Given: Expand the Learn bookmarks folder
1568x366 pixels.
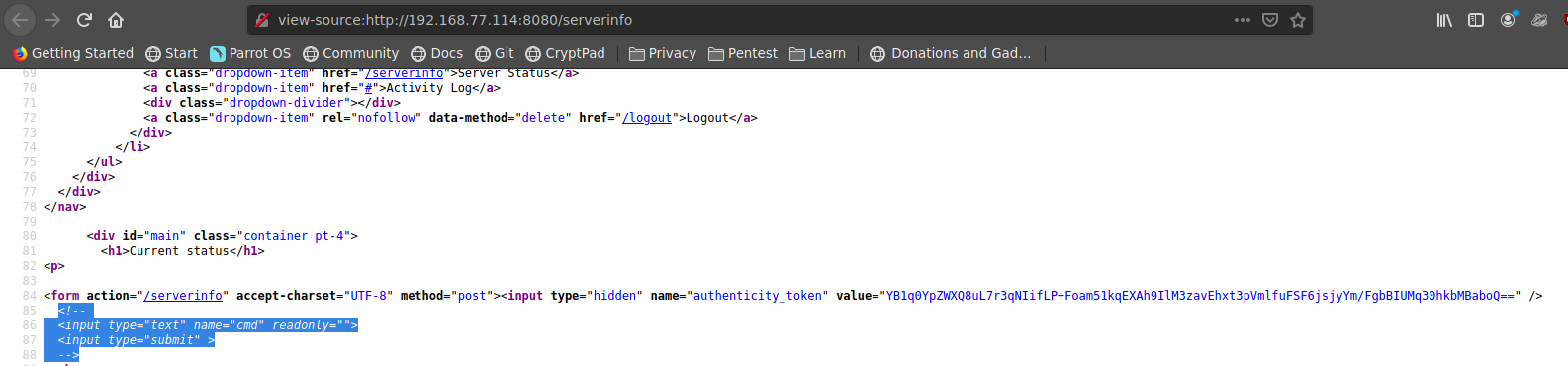Looking at the screenshot, I should [817, 53].
